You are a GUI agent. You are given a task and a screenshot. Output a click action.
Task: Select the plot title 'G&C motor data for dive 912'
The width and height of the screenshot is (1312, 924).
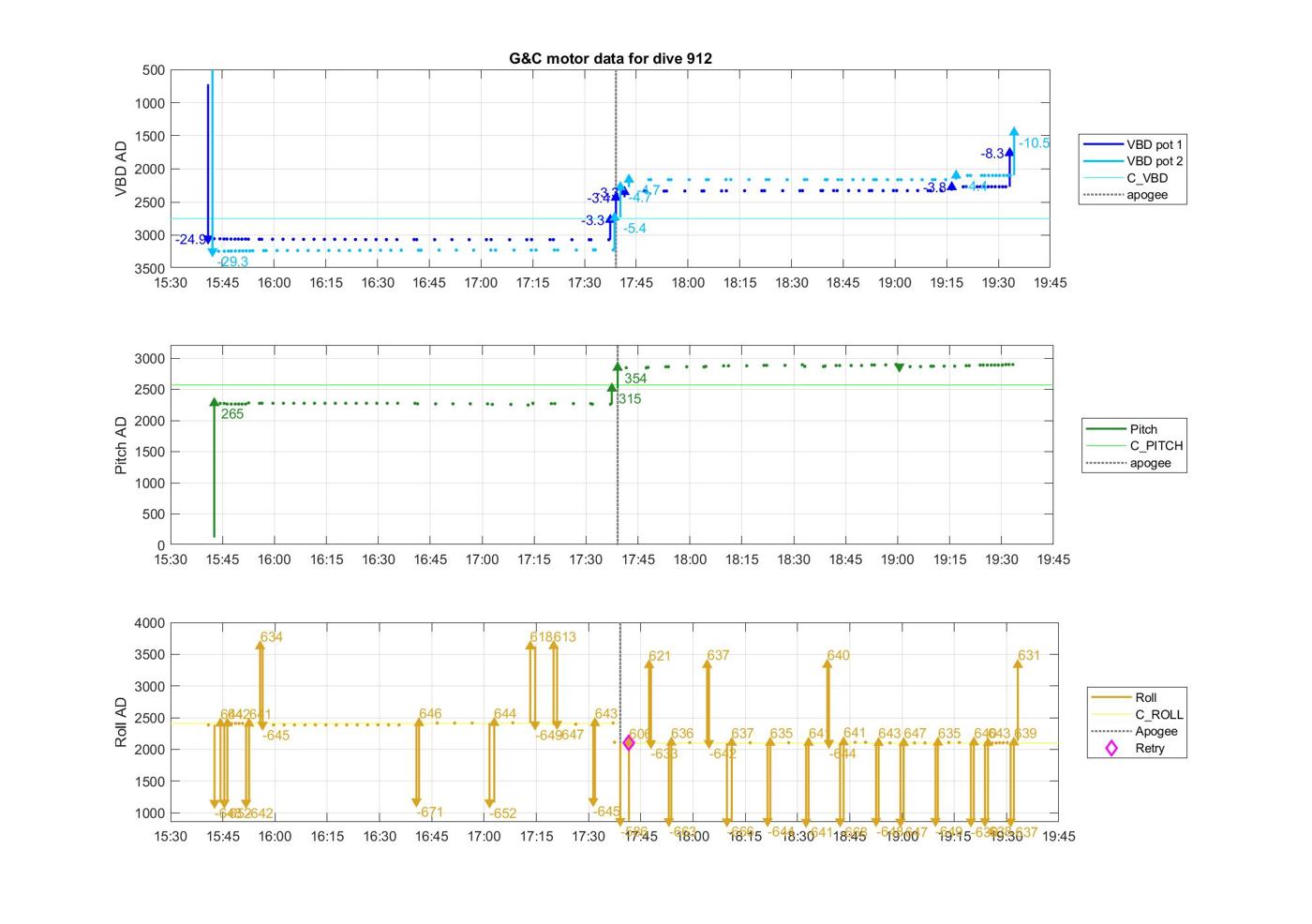pyautogui.click(x=610, y=58)
